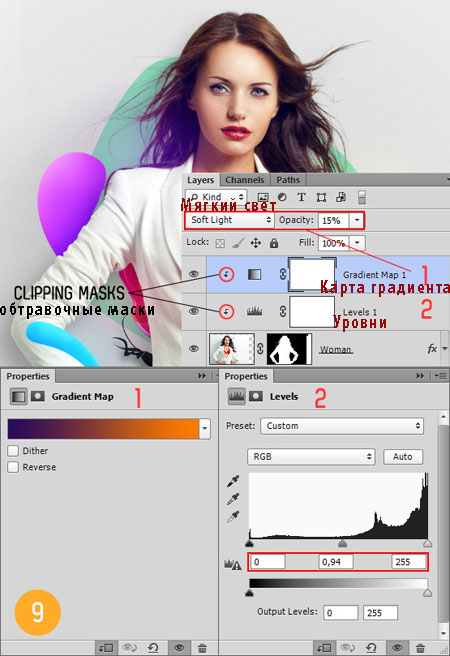Lock transparent pixels icon
Image resolution: width=450 pixels, height=656 pixels.
coord(220,243)
